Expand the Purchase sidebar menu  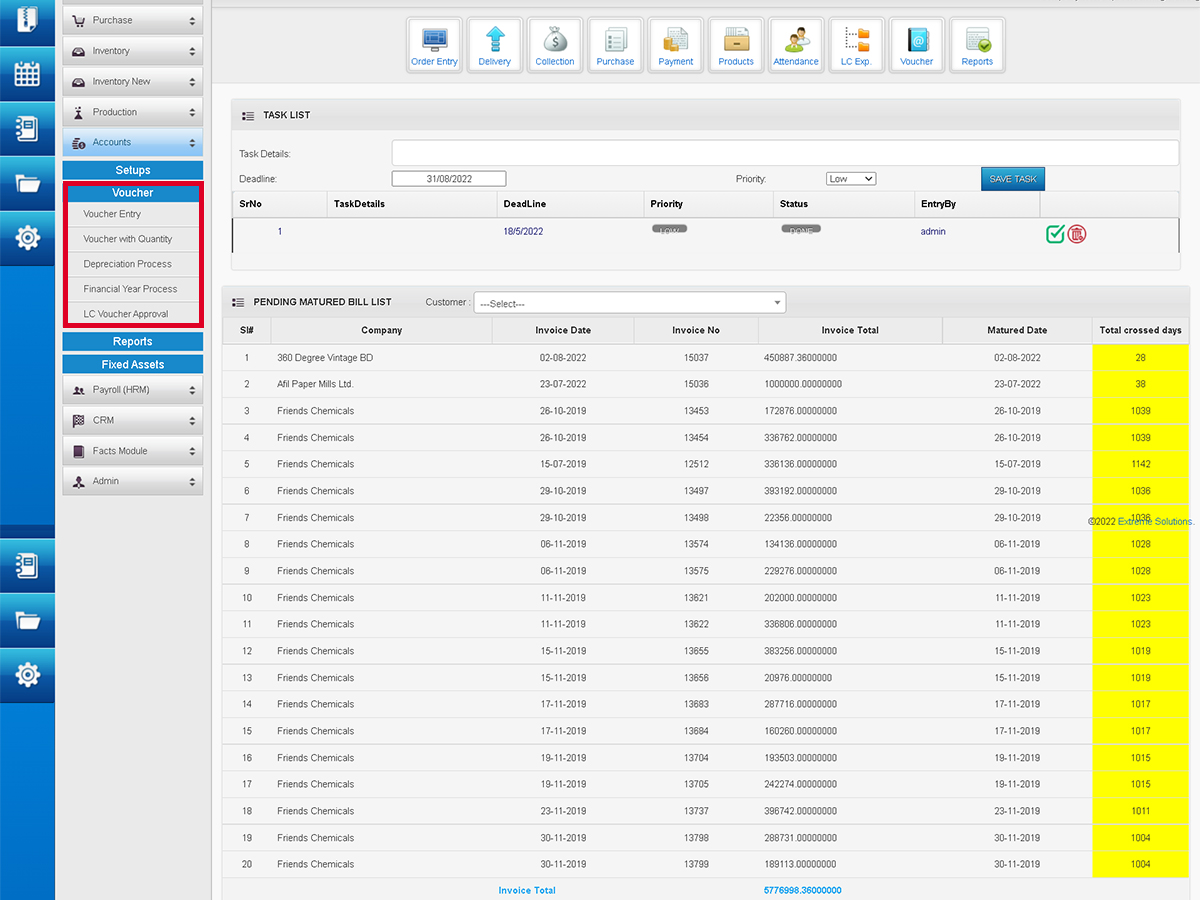(x=133, y=20)
